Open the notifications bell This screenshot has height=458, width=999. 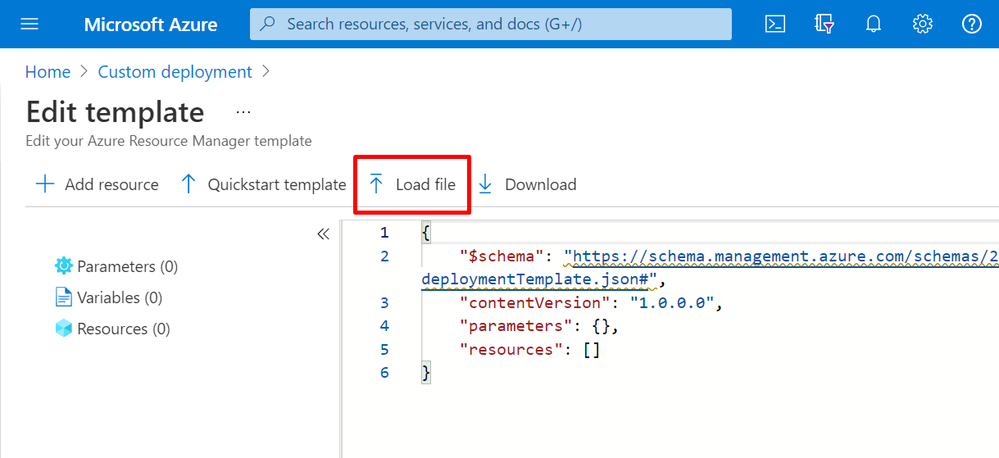[x=873, y=24]
